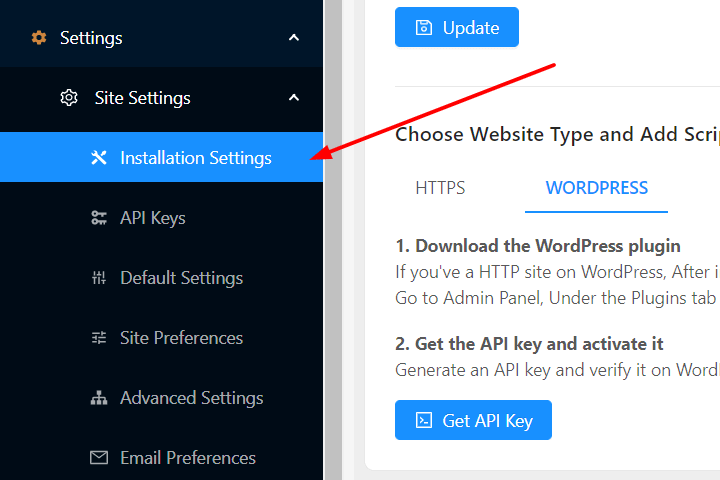The width and height of the screenshot is (720, 480).
Task: Click the Get API Key button
Action: coord(473,420)
